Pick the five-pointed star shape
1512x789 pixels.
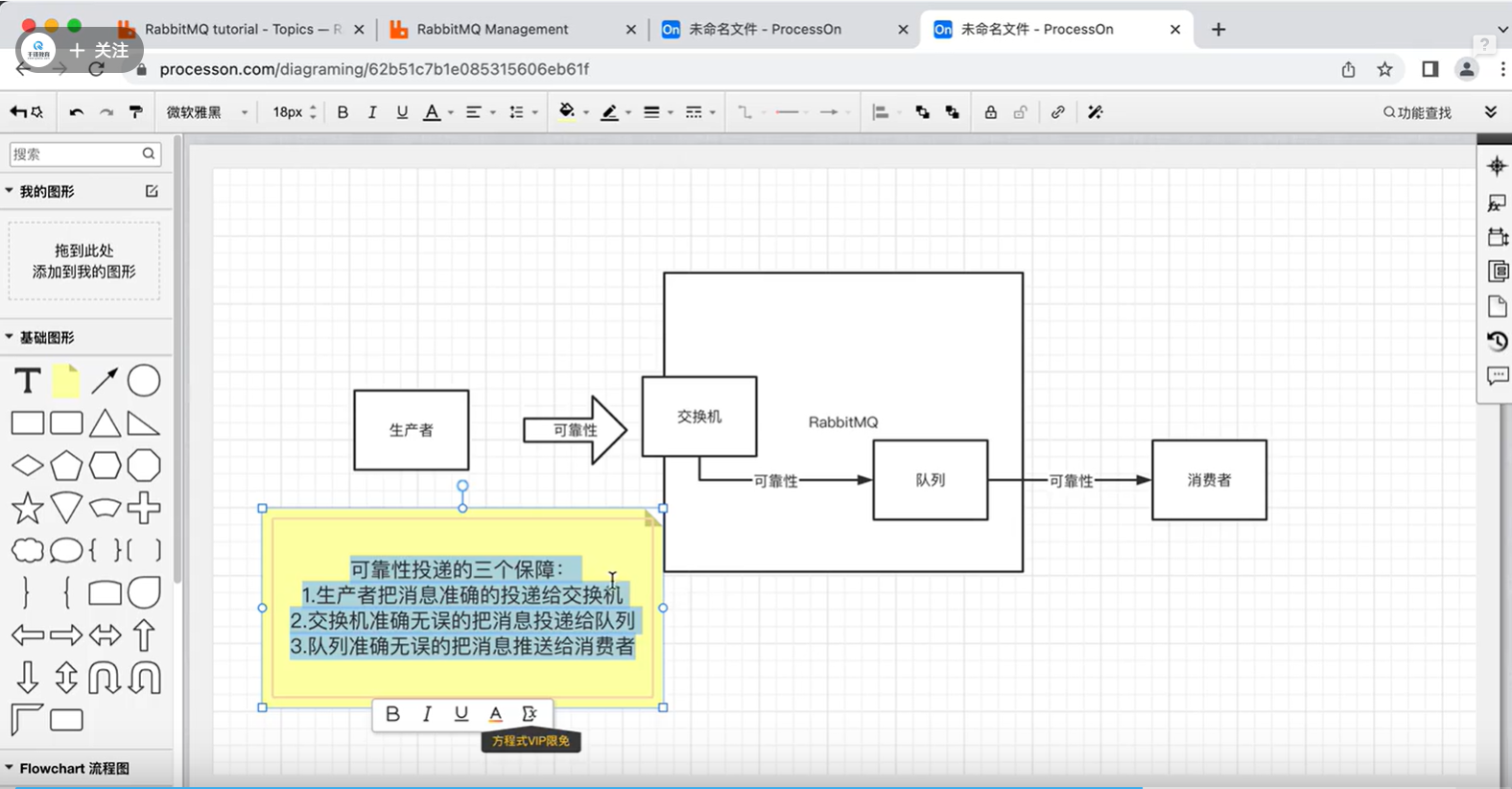tap(28, 508)
